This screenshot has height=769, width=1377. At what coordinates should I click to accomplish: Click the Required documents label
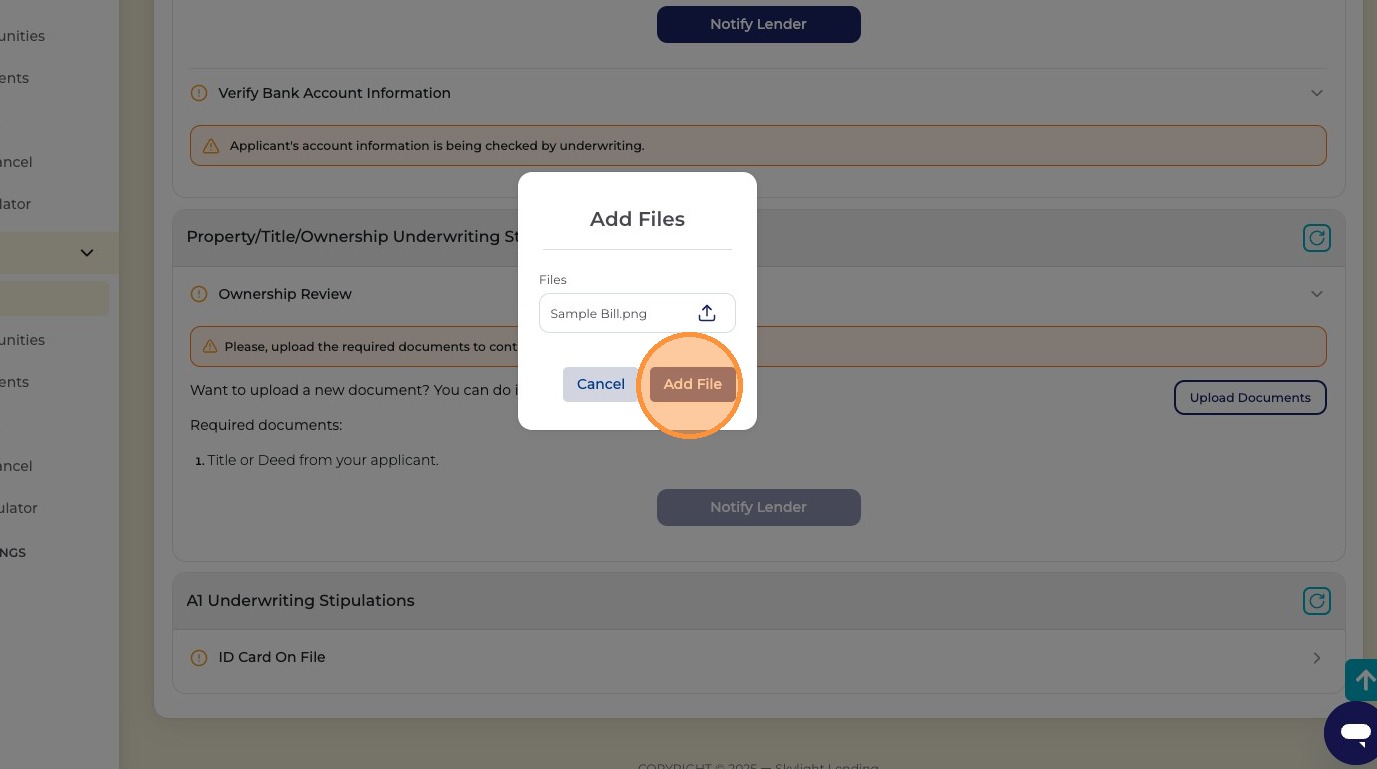coord(266,425)
